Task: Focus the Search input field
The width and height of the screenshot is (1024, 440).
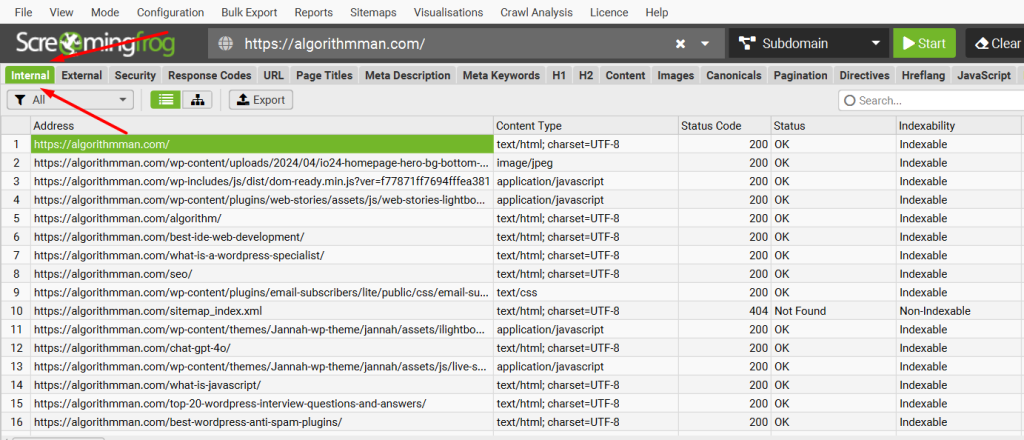Action: coord(931,101)
